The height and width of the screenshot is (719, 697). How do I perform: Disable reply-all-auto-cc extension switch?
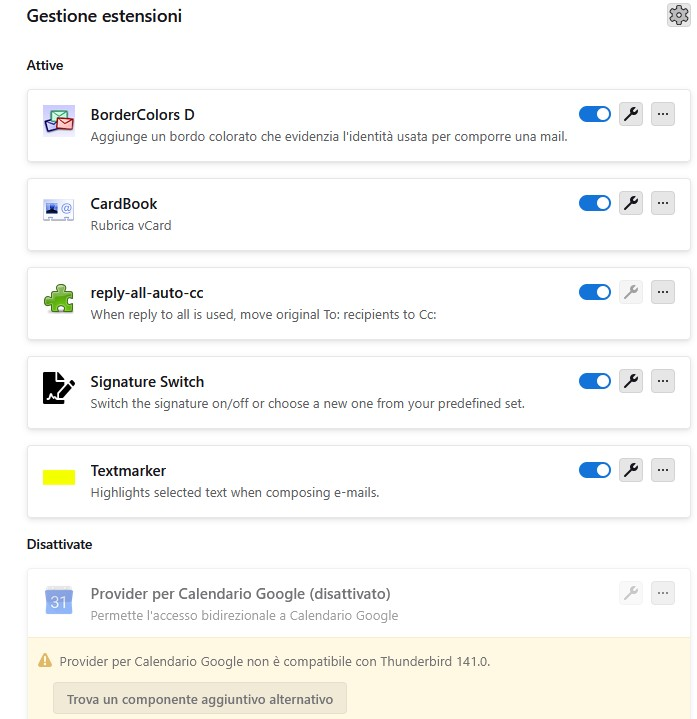(x=595, y=292)
